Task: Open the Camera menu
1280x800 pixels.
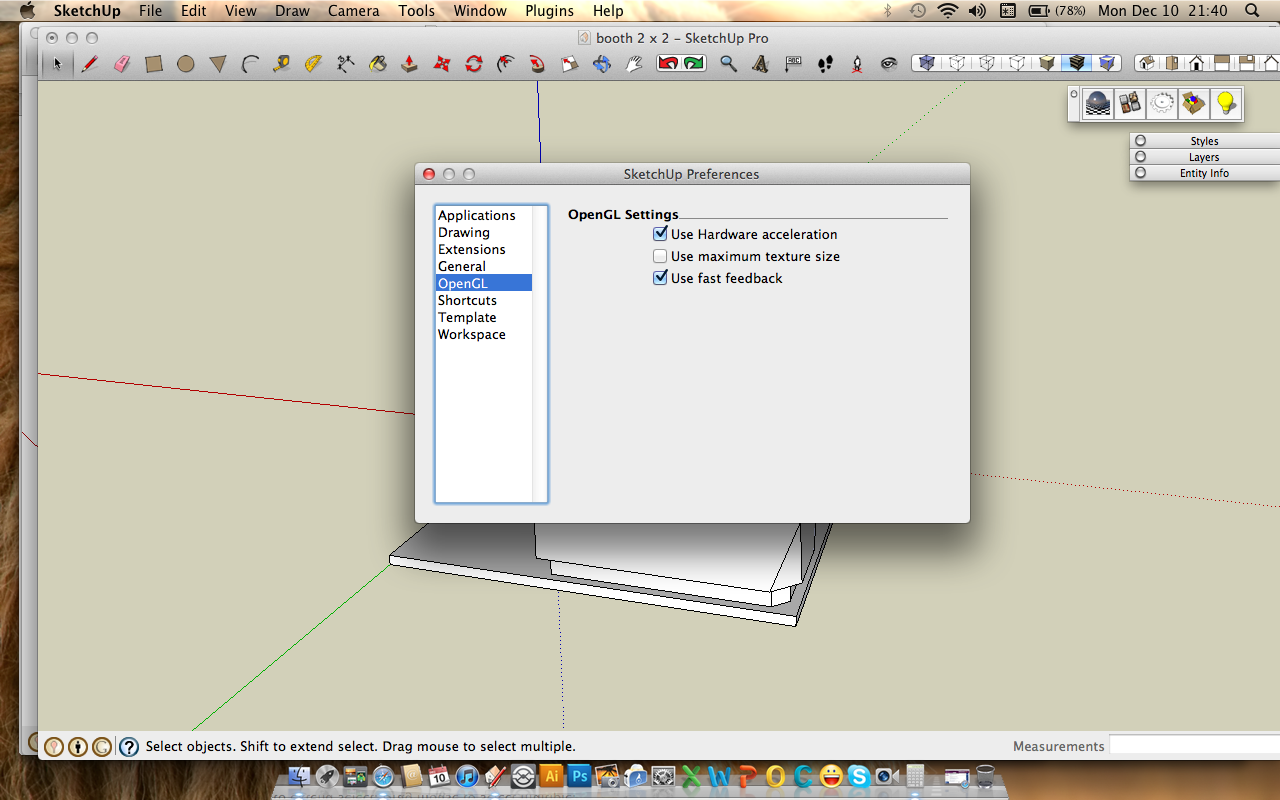Action: click(353, 11)
